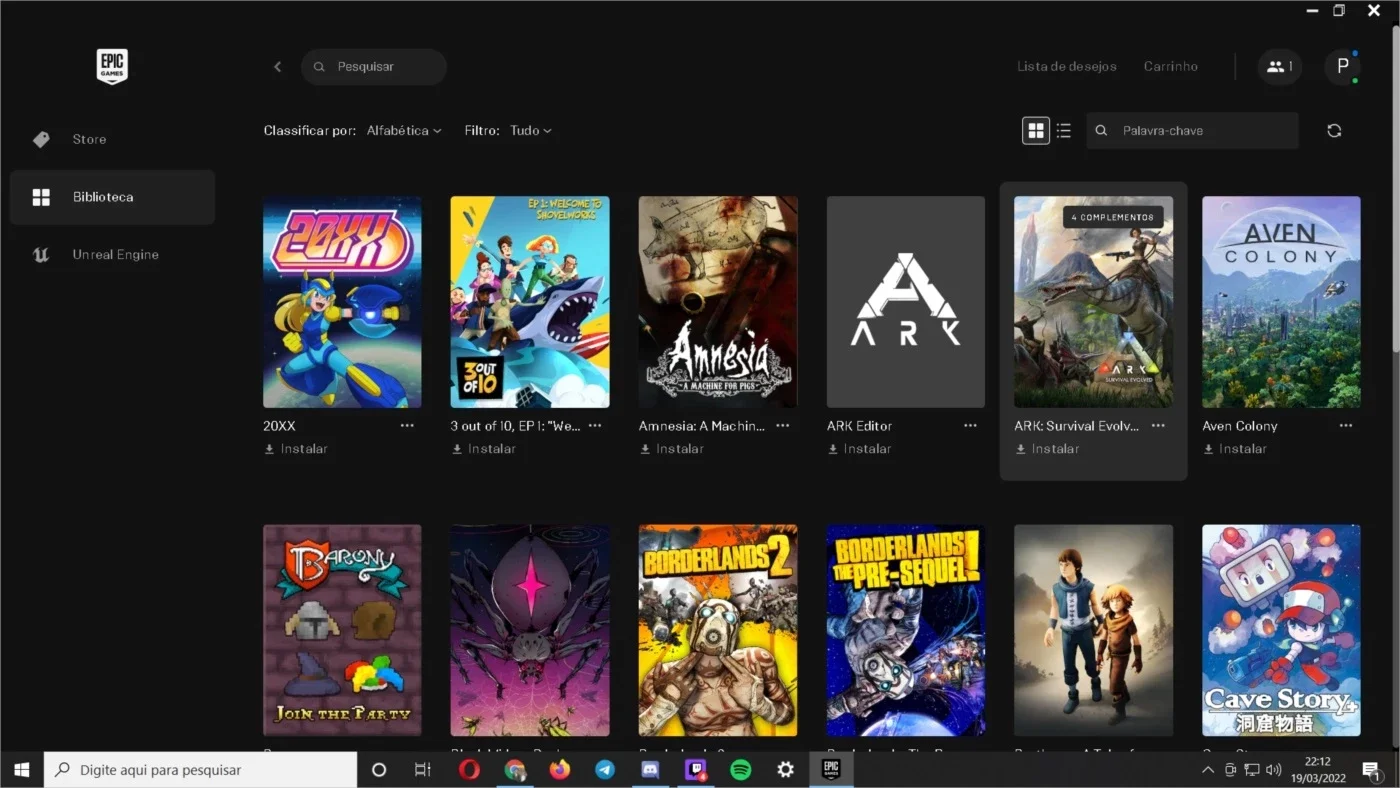Open the three-dot menu for 3 out of 10
The width and height of the screenshot is (1400, 788).
tap(595, 426)
